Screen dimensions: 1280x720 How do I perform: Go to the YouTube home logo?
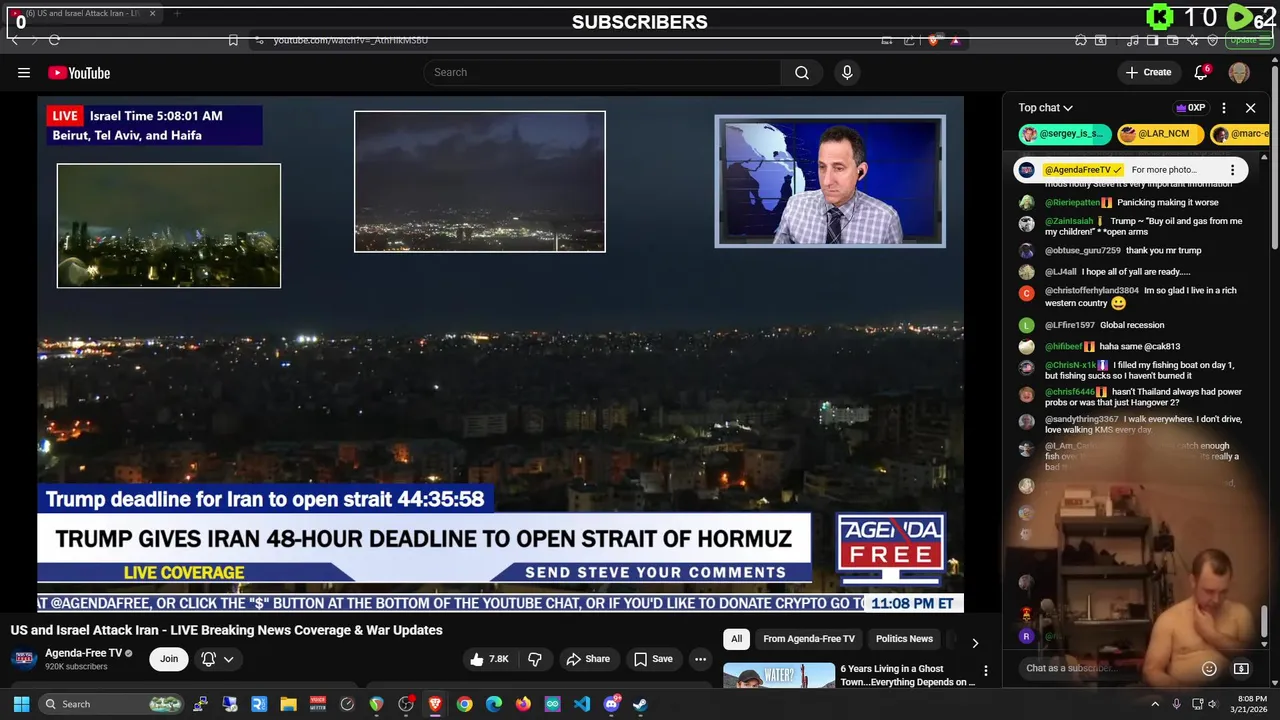[x=79, y=73]
